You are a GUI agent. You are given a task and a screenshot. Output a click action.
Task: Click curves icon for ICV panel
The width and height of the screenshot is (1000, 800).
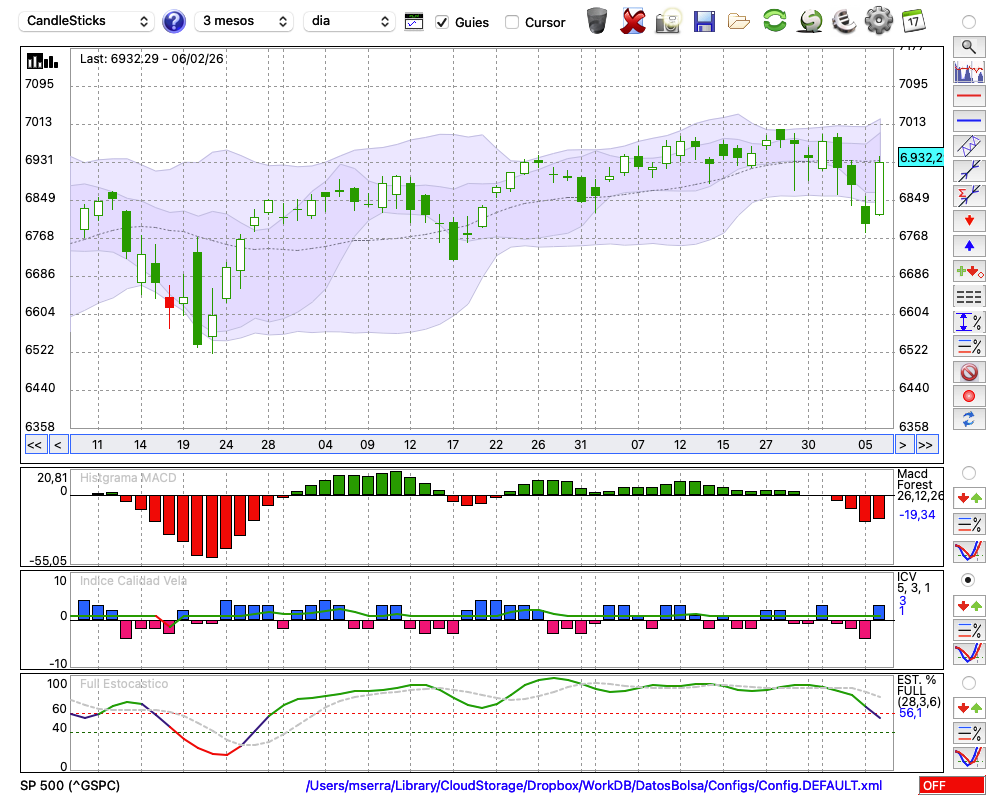point(969,654)
